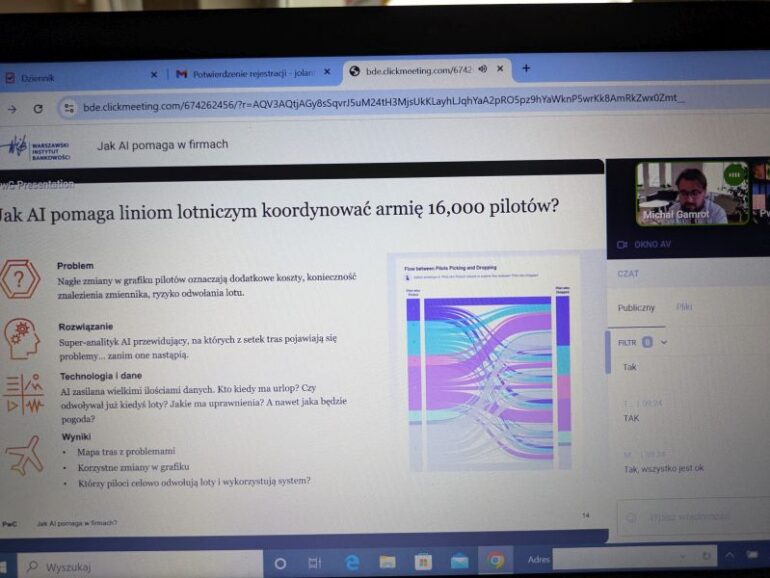Switch to the Dziennik browser tab
Viewport: 770px width, 578px height.
tap(40, 77)
